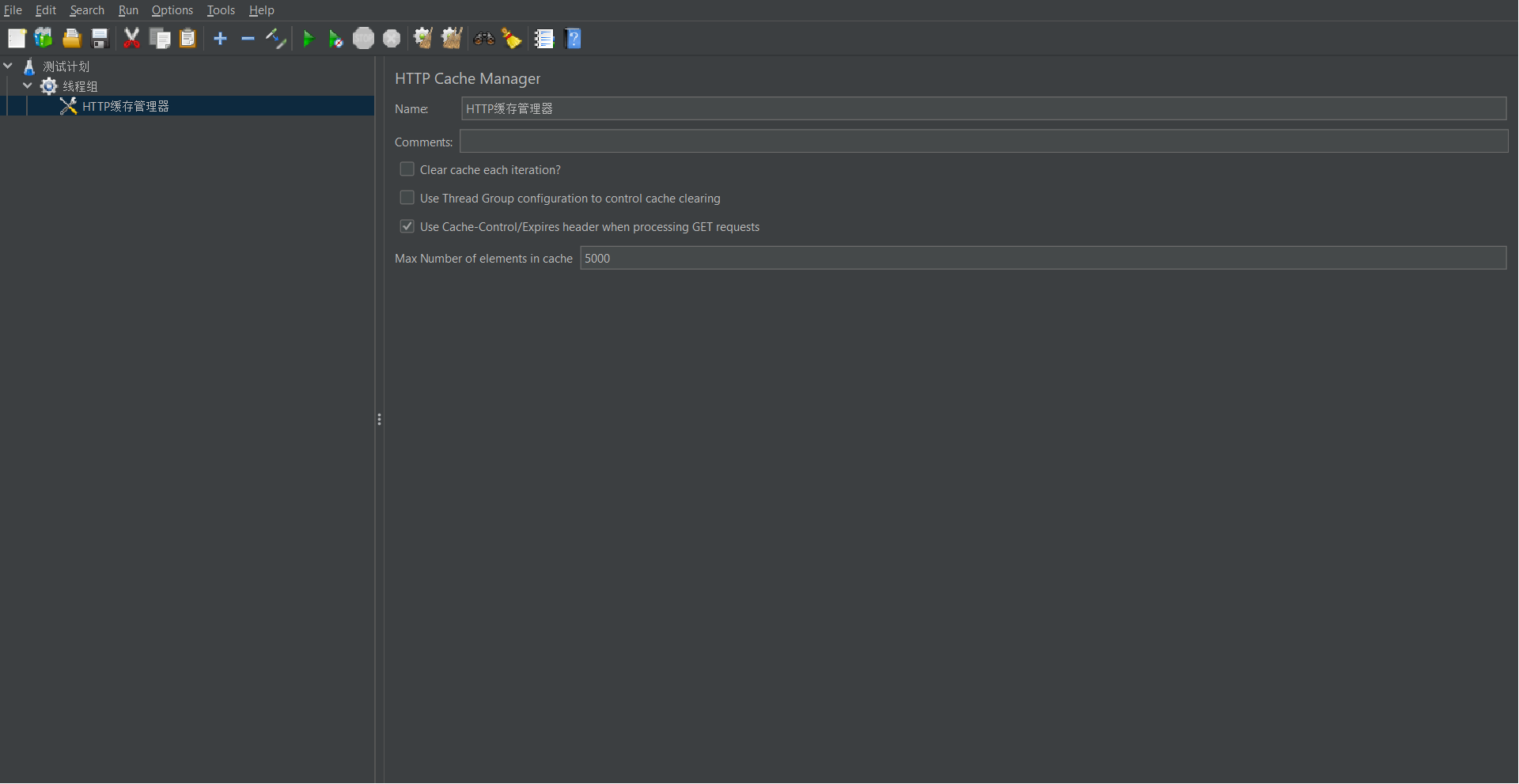The width and height of the screenshot is (1519, 784).
Task: Open the Help menu
Action: [261, 10]
